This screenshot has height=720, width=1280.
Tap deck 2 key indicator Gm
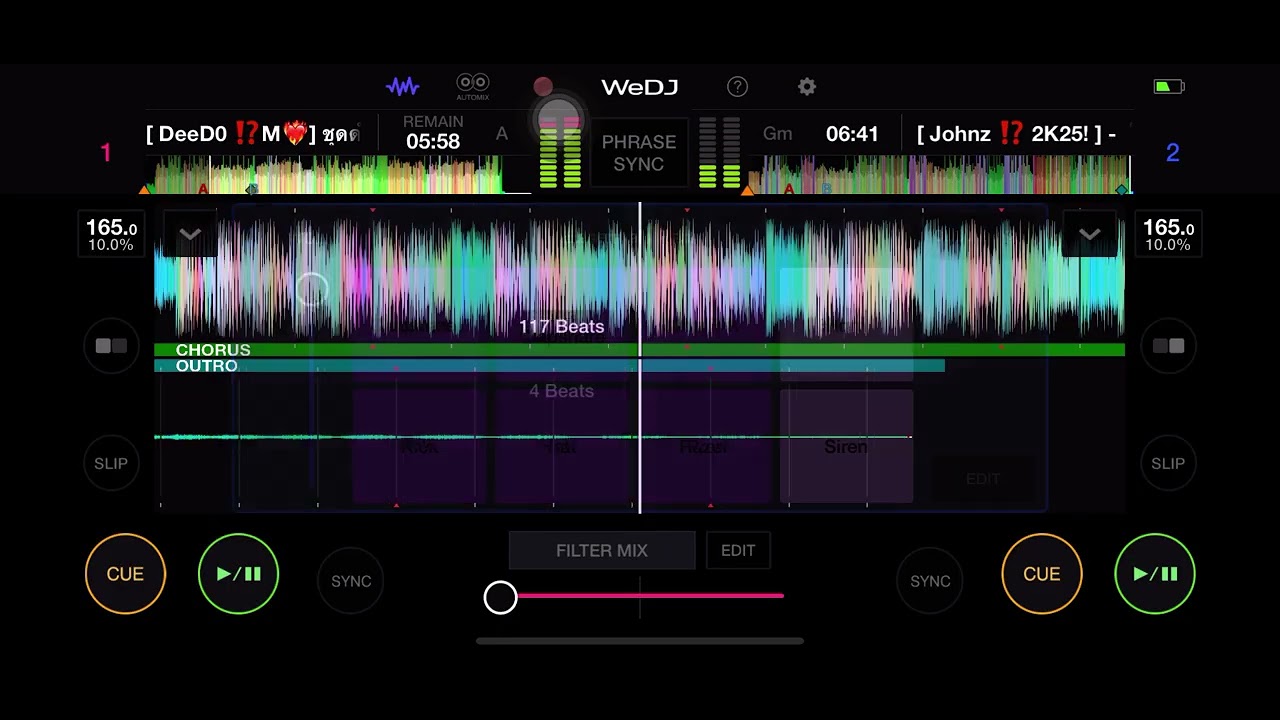pyautogui.click(x=778, y=134)
